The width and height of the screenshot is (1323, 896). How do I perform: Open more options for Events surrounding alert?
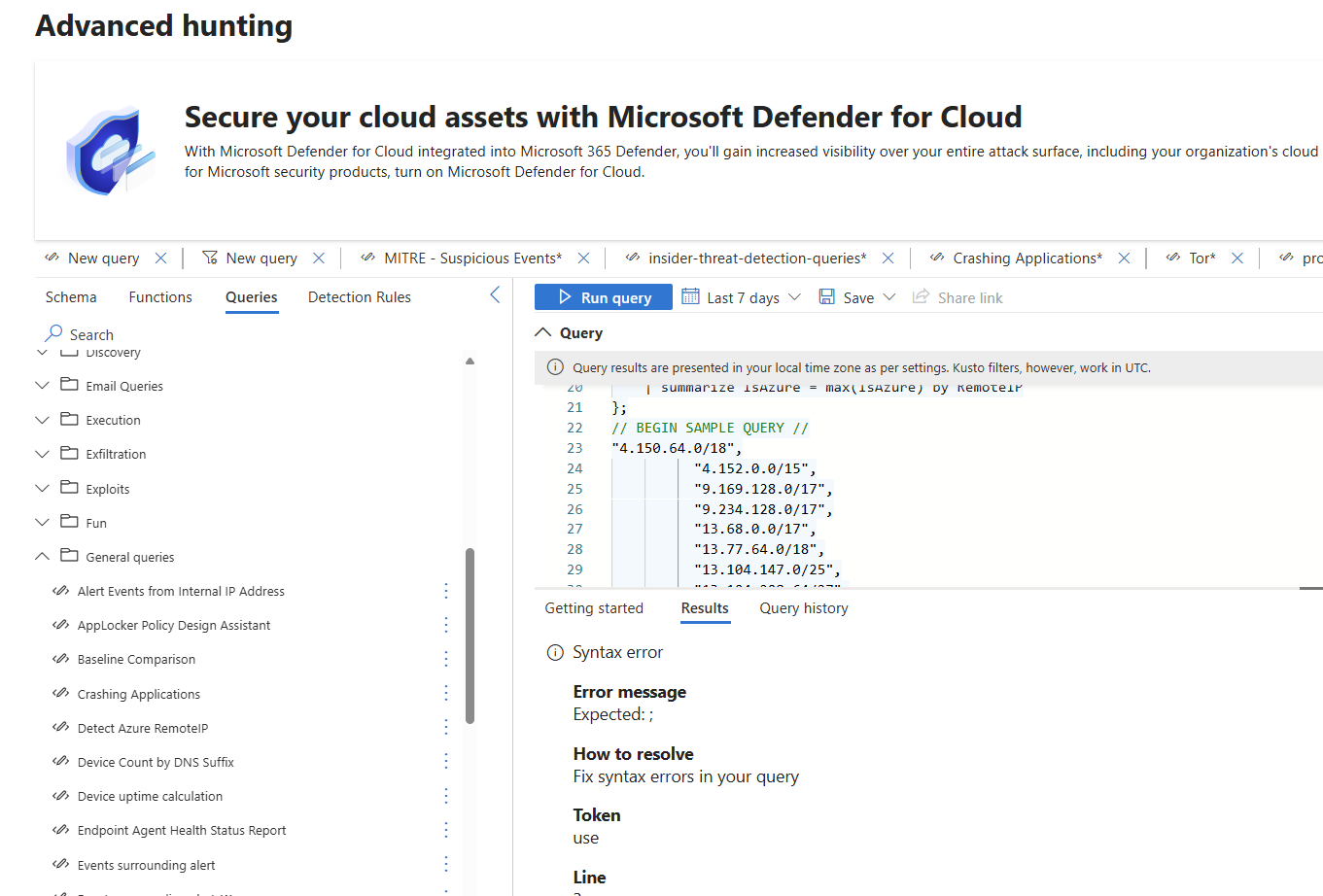pos(446,864)
